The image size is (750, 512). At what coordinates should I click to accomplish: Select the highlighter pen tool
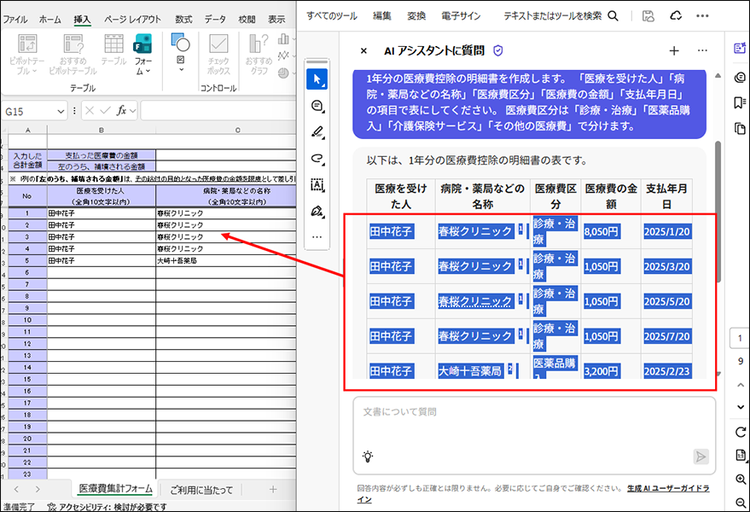[x=318, y=132]
